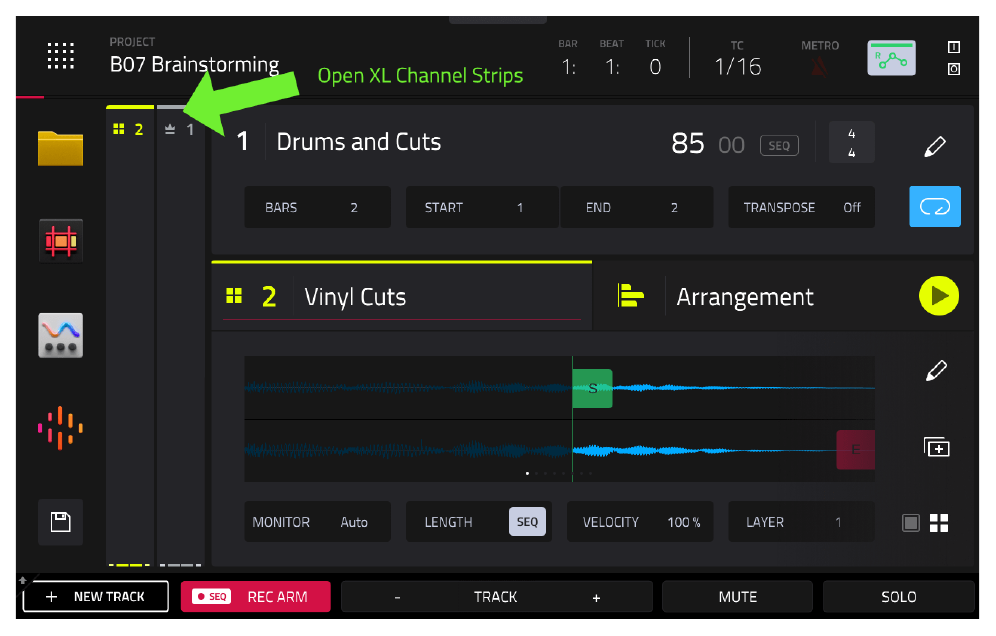Image resolution: width=996 pixels, height=636 pixels.
Task: Select the single-square view icon
Action: [910, 523]
